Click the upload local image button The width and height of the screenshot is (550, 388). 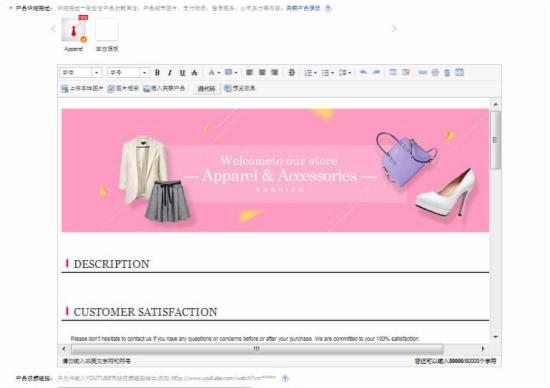point(82,88)
